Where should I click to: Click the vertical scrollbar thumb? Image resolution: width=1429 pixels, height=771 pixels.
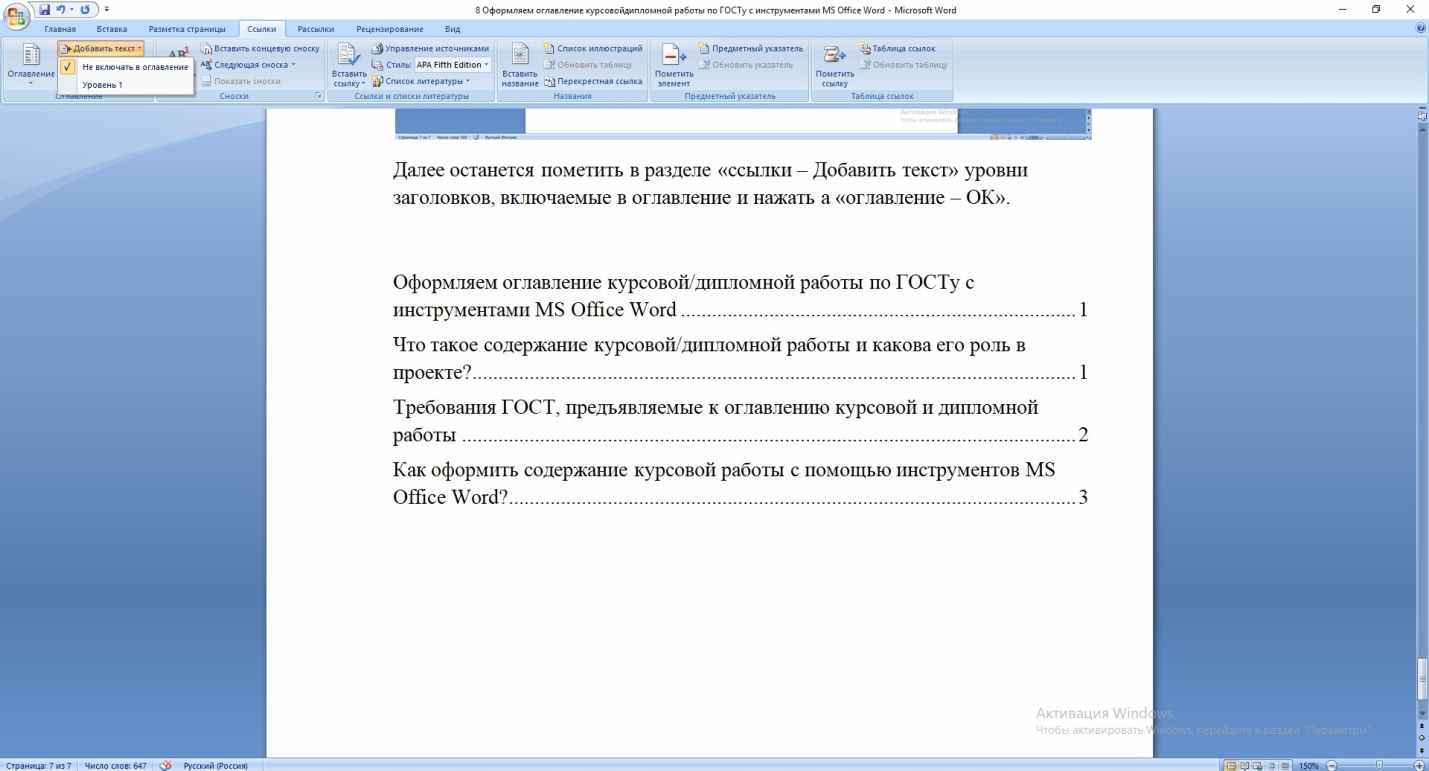pos(1421,677)
